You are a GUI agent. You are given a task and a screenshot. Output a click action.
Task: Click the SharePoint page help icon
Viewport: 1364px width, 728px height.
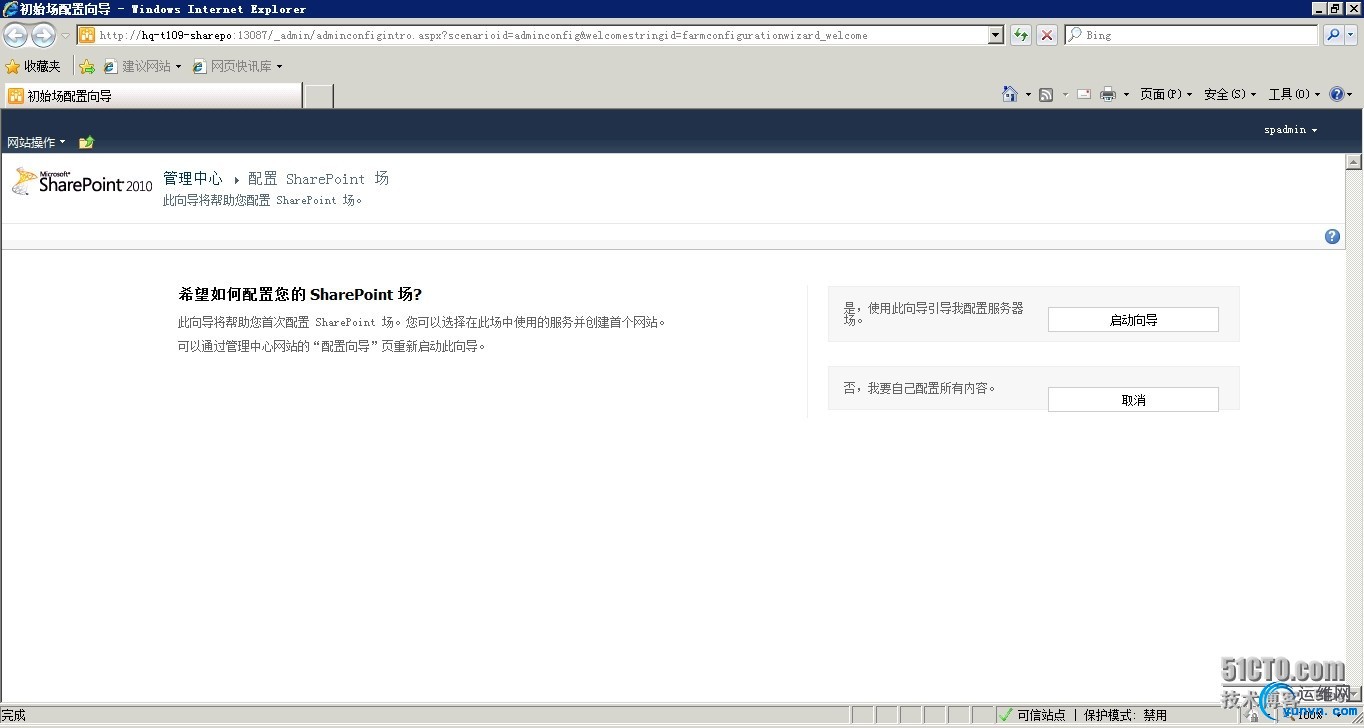click(x=1332, y=236)
